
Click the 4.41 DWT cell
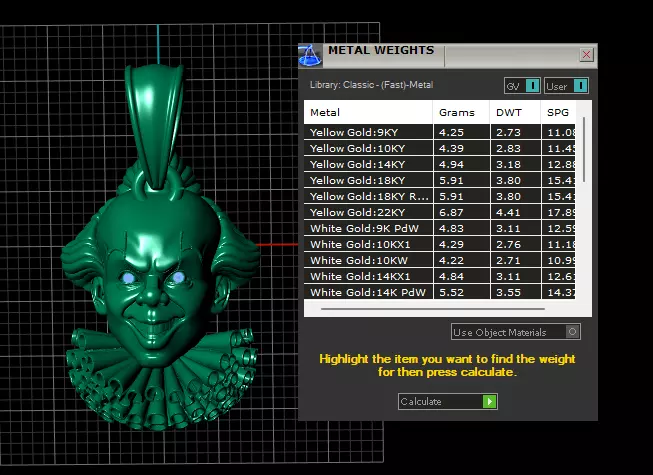516,212
